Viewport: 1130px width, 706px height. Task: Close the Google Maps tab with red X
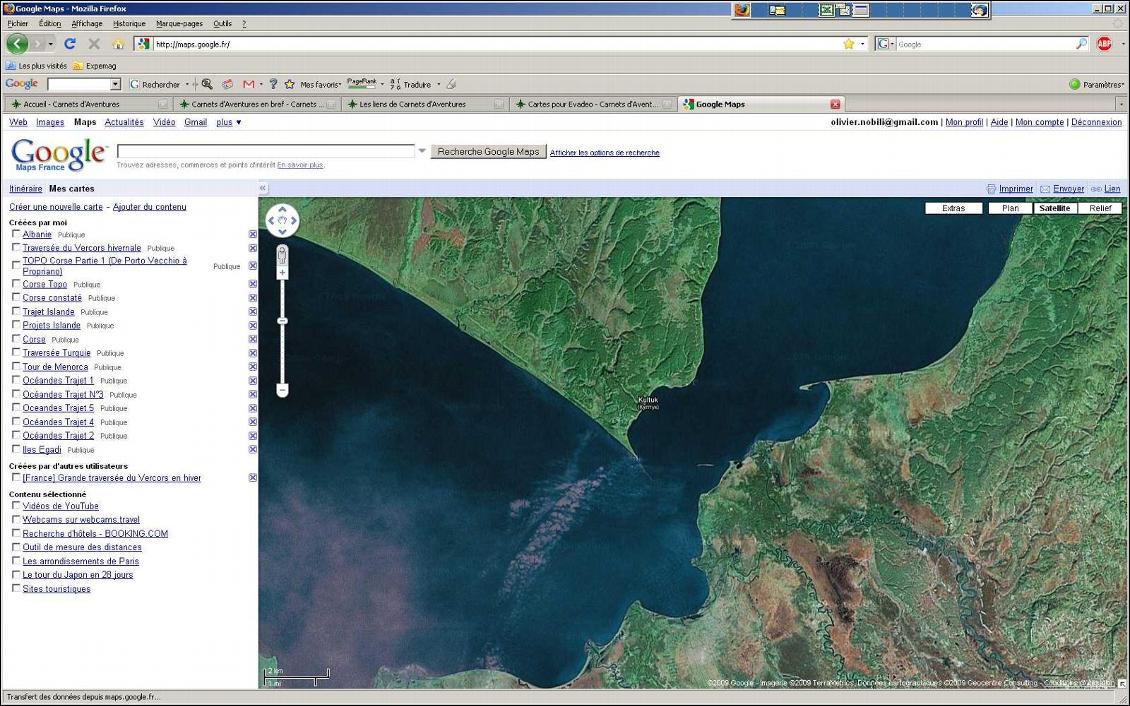click(x=835, y=104)
